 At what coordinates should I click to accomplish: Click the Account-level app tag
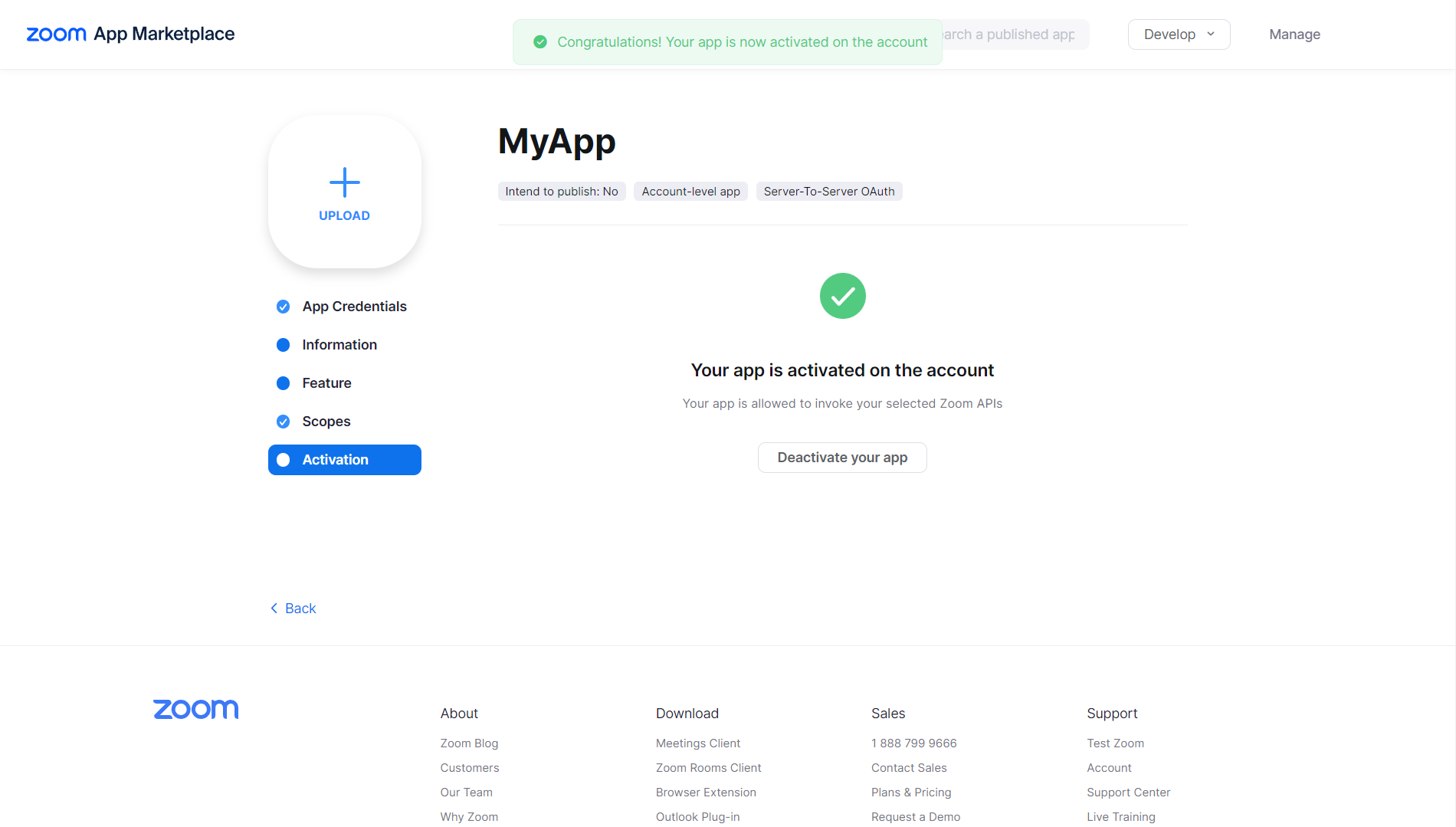(x=690, y=192)
